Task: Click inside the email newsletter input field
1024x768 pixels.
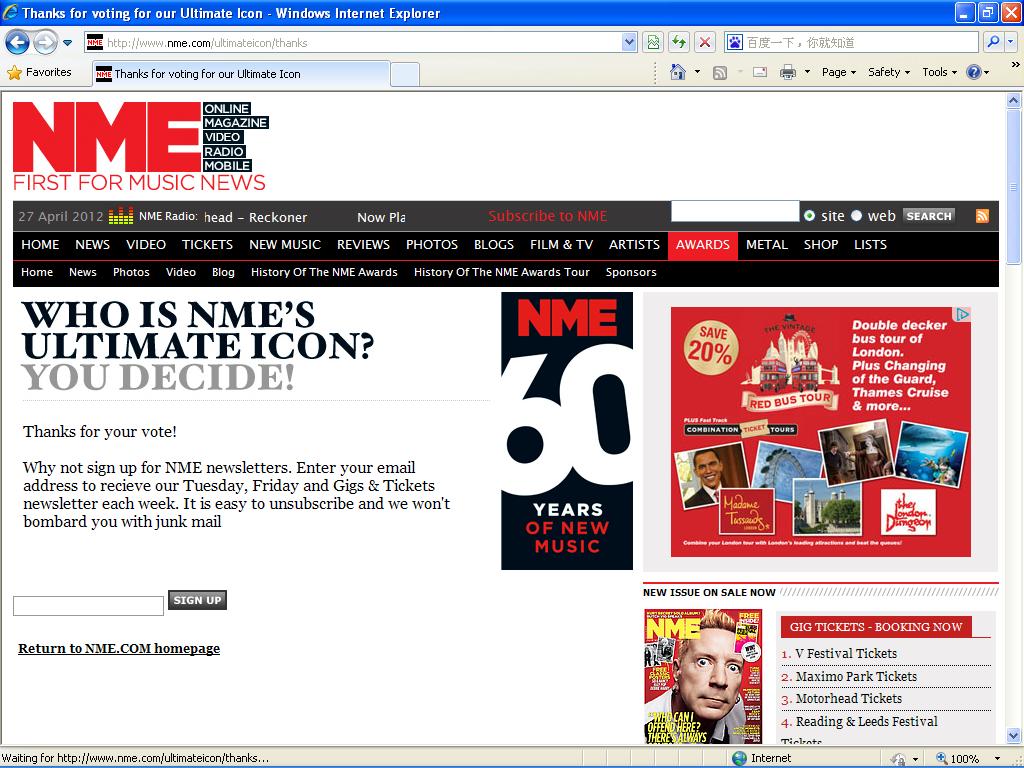Action: pos(87,605)
